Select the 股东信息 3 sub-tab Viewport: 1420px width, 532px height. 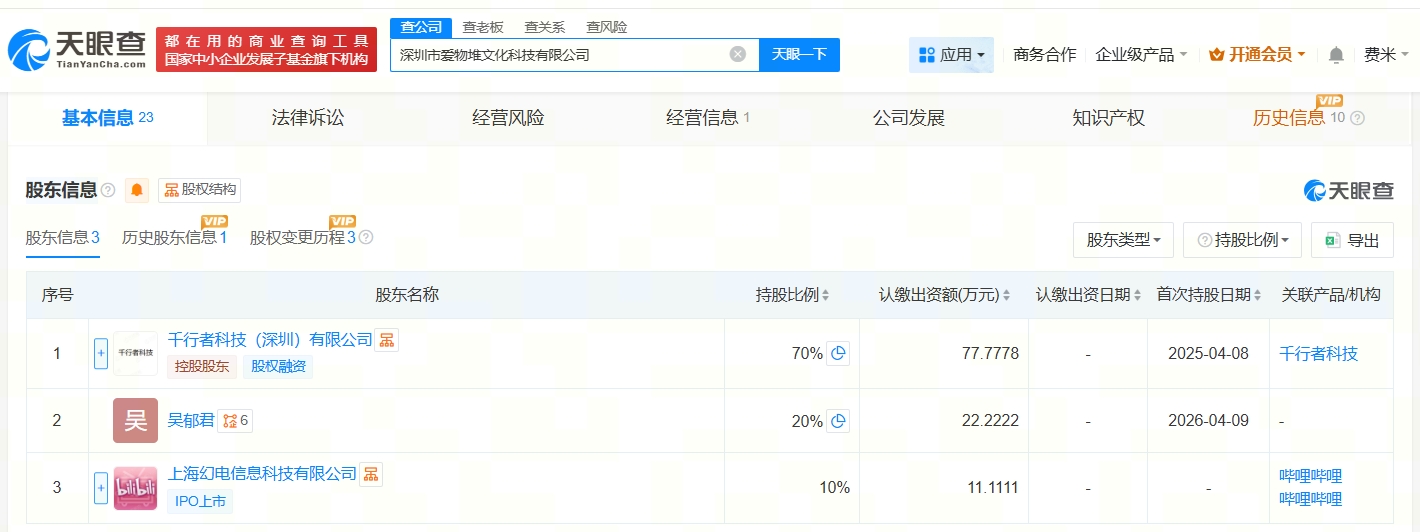62,238
